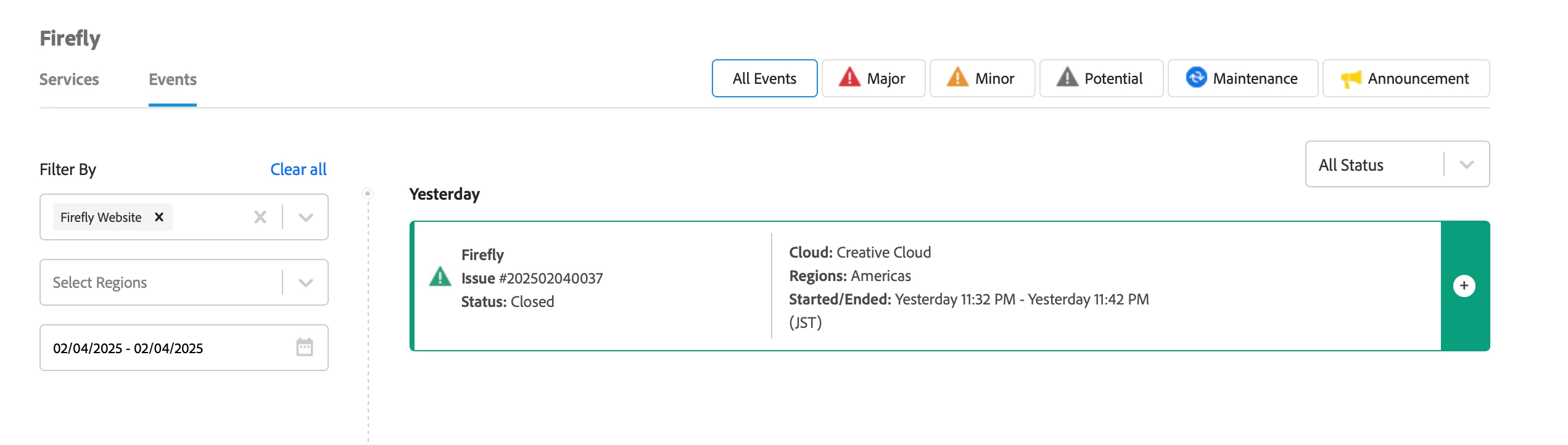
Task: Open the calendar date picker icon
Action: 305,347
